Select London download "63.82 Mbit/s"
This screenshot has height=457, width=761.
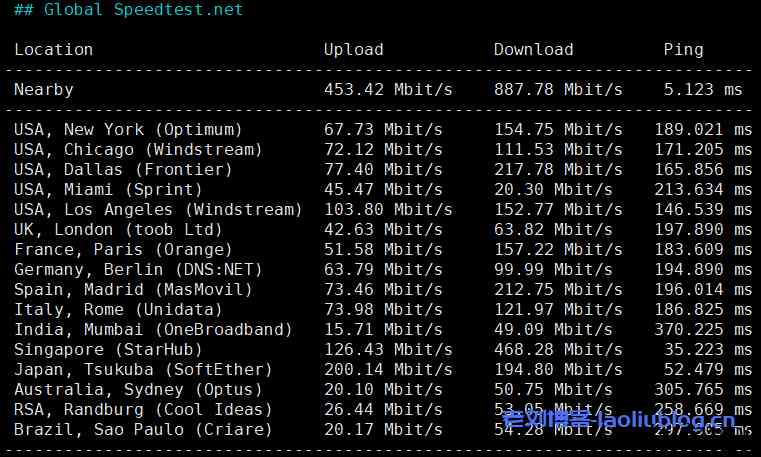[553, 229]
